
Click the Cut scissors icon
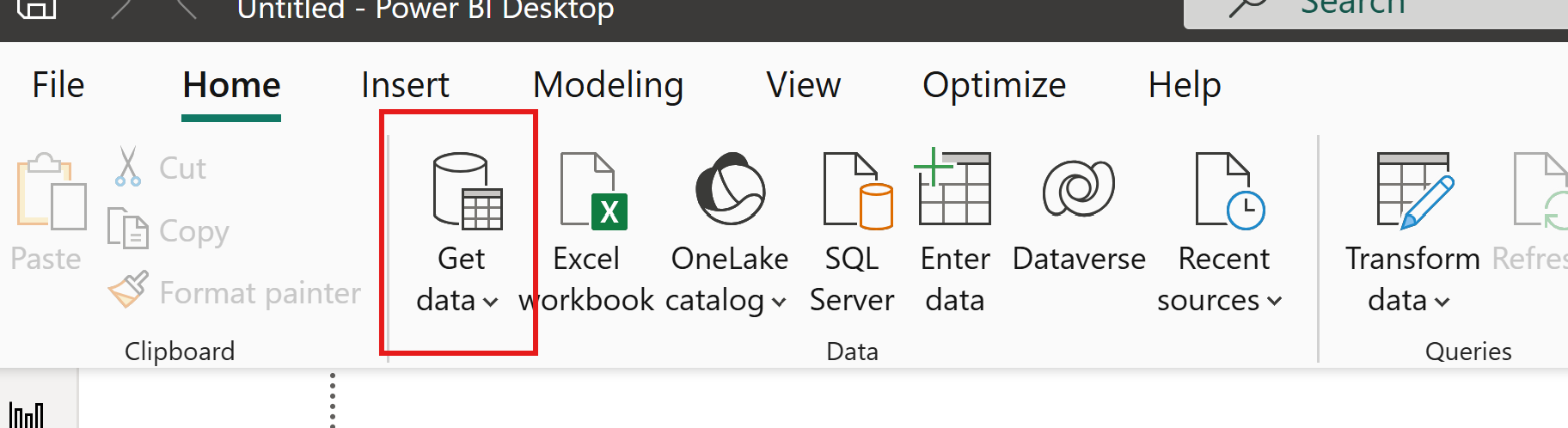point(128,167)
